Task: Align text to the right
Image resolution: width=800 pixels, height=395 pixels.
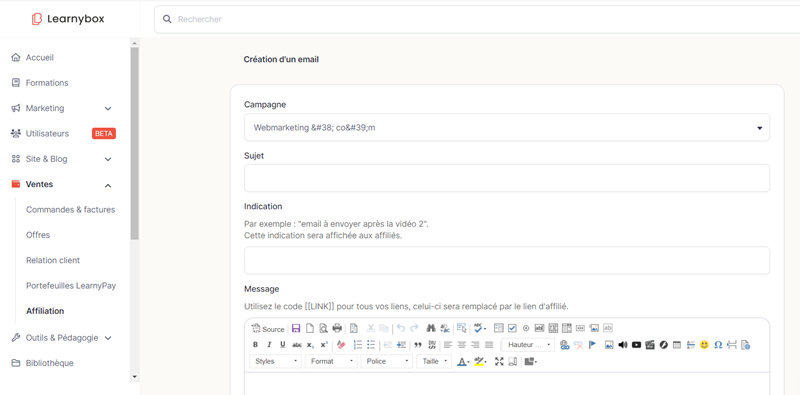Action: 476,345
